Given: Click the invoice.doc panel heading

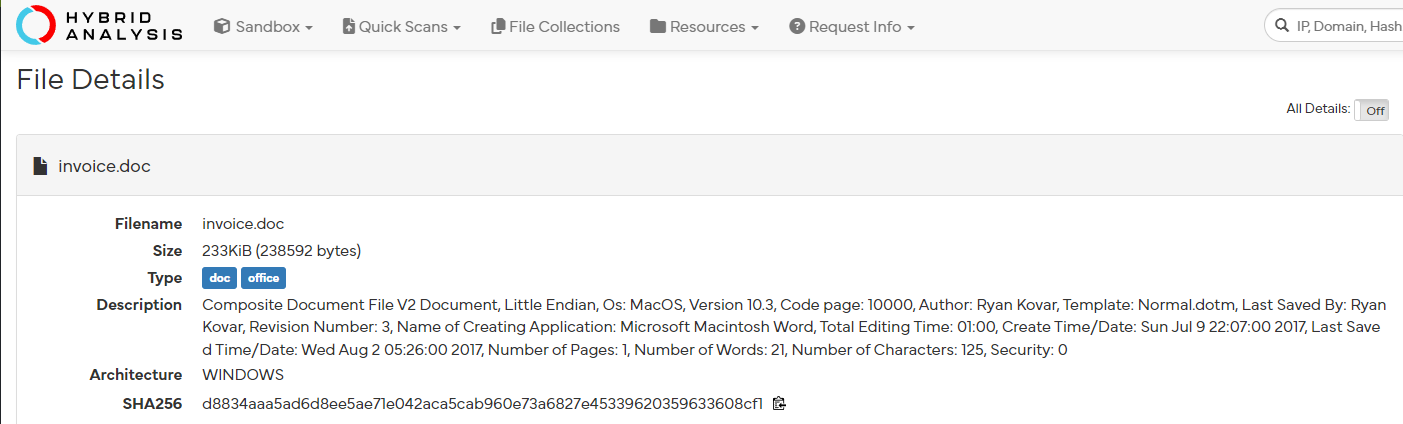Looking at the screenshot, I should click(104, 166).
